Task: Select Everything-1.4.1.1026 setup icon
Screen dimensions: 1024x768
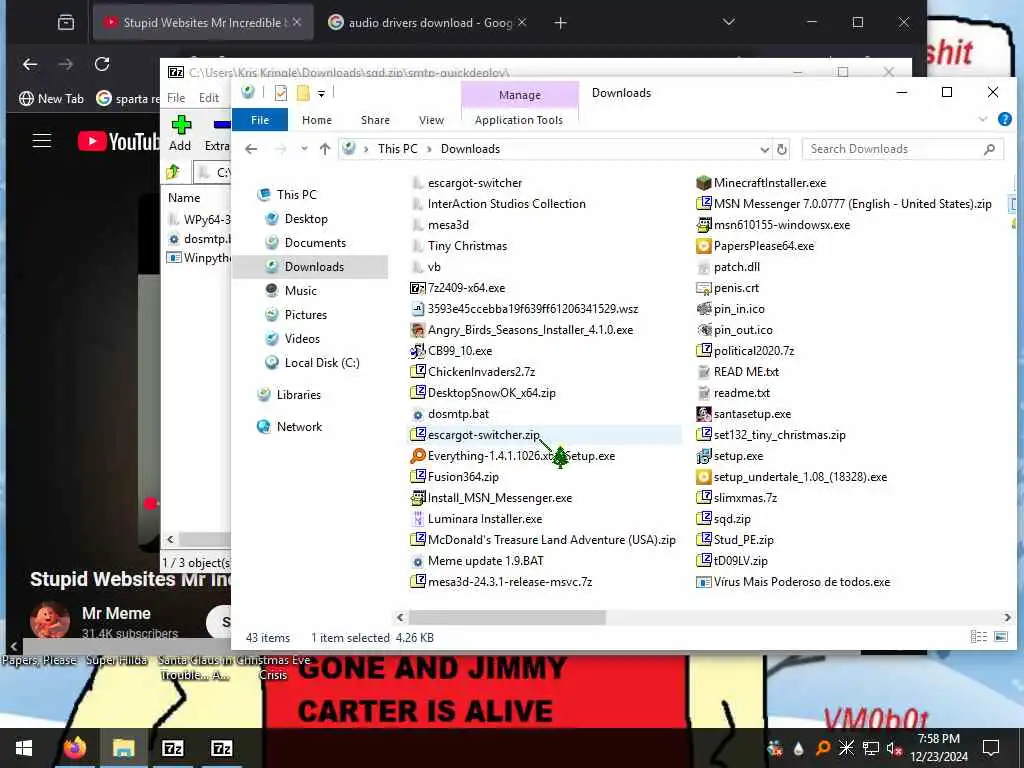Action: (417, 456)
